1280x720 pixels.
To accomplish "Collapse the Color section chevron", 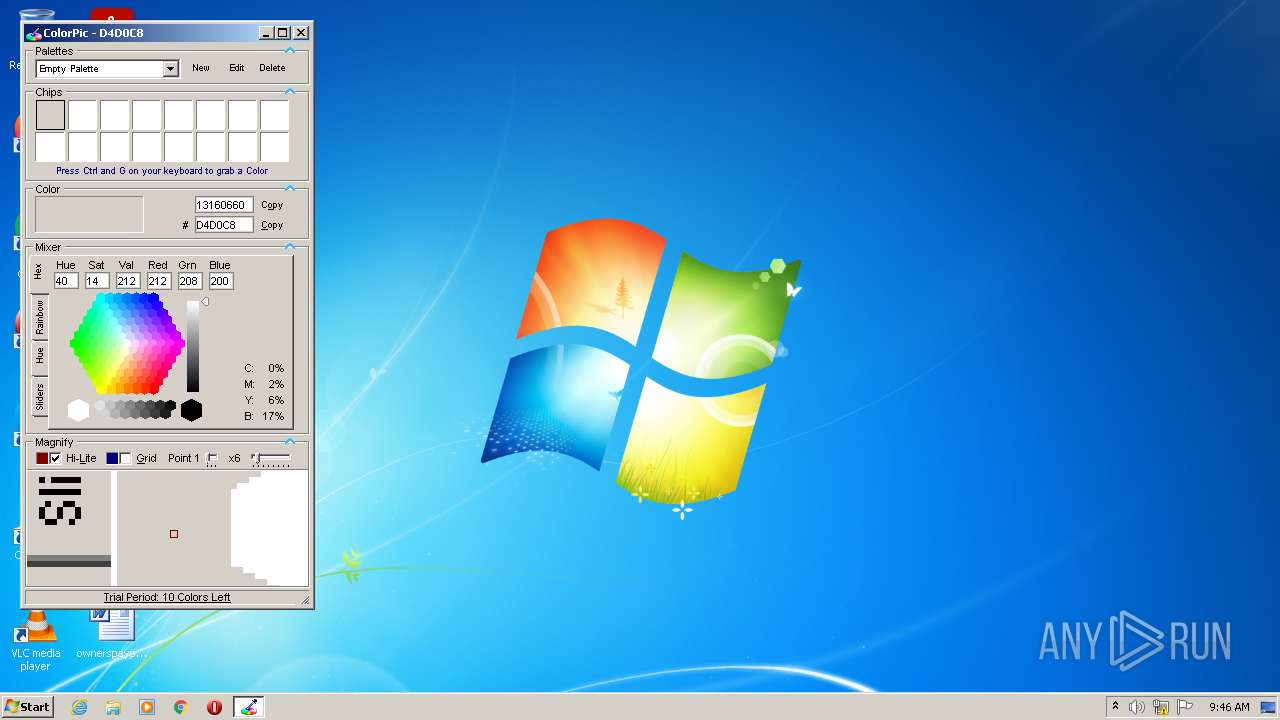I will pyautogui.click(x=290, y=188).
